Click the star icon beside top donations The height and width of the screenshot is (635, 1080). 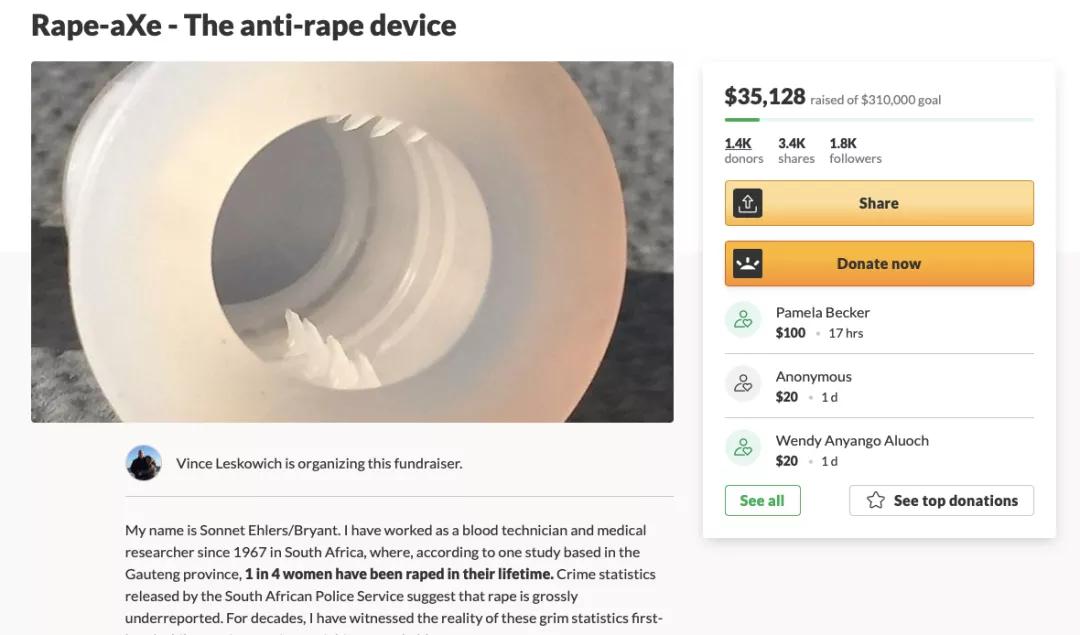[876, 500]
